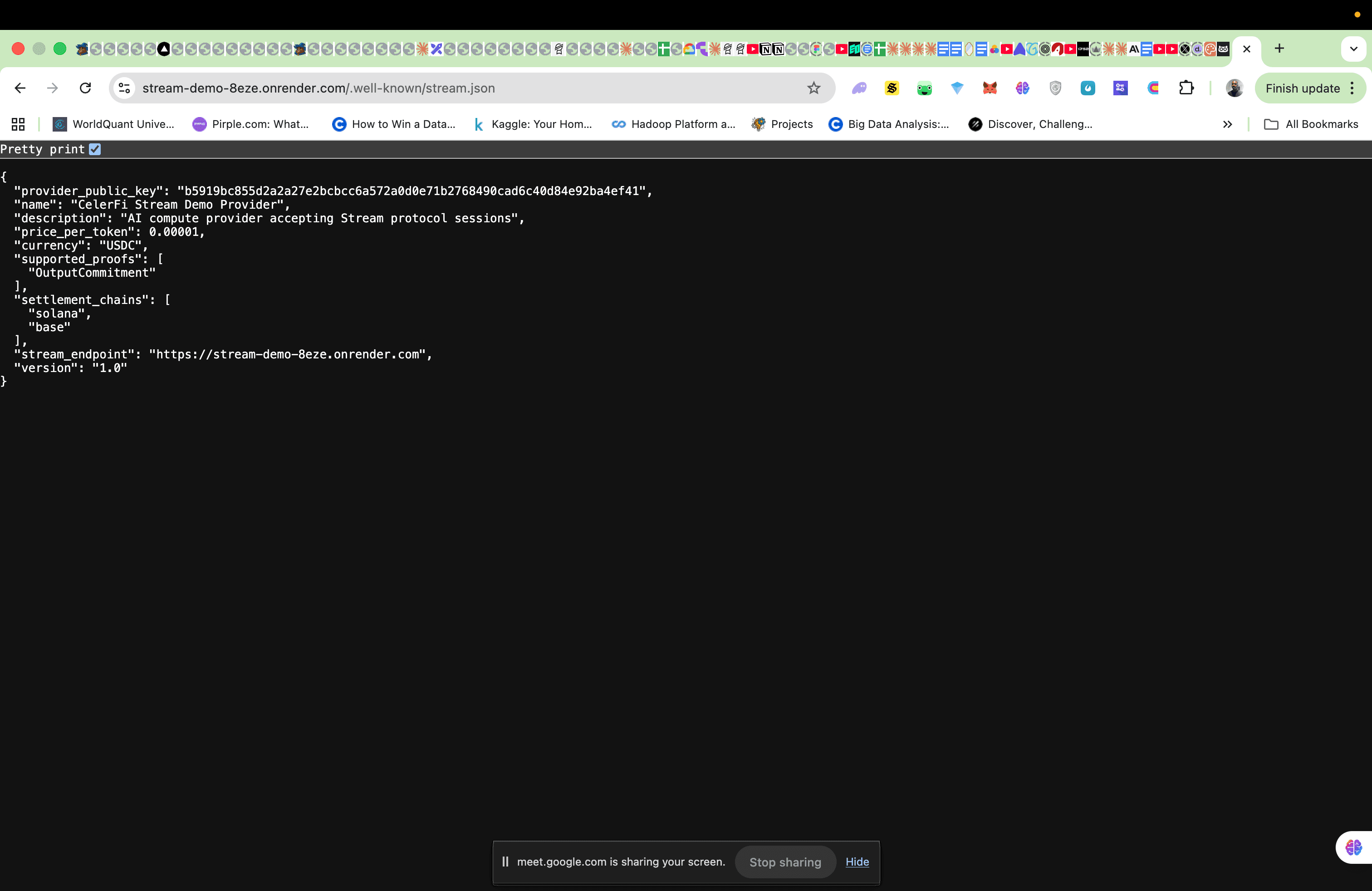Click Stop sharing button
Screen dimensions: 1372x891
785,862
